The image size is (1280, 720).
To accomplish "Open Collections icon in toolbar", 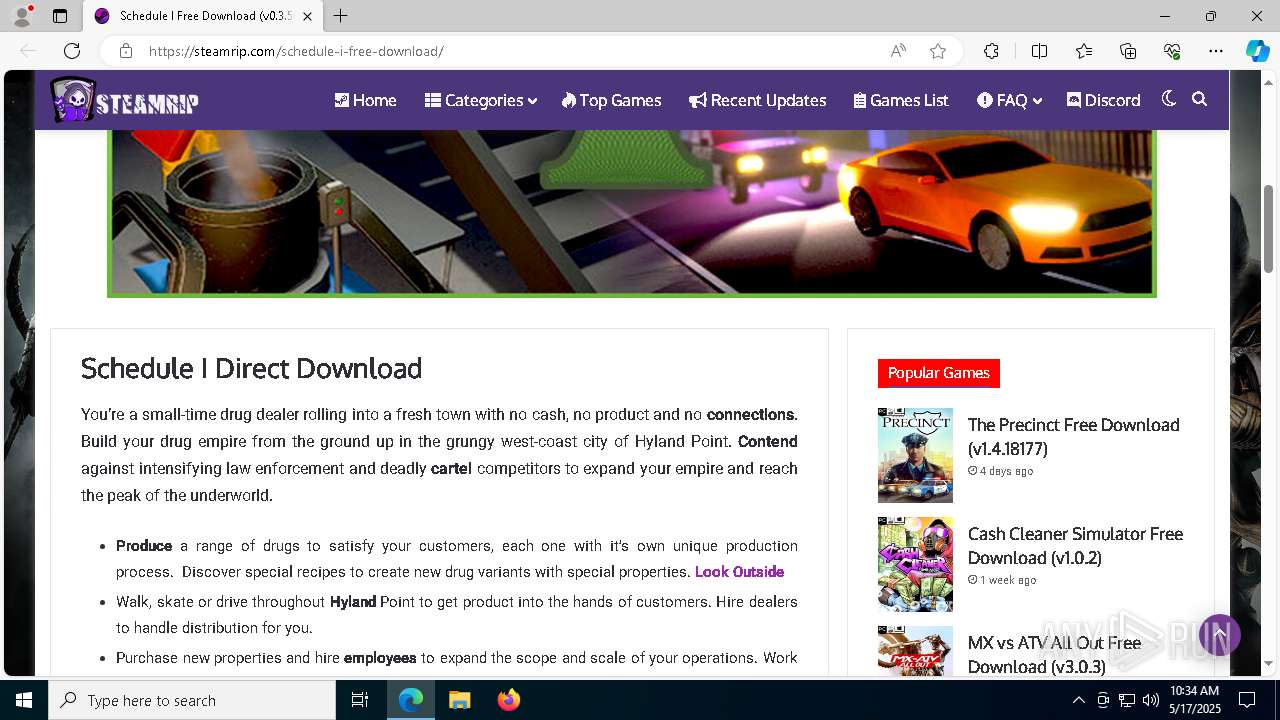I will coord(1128,51).
